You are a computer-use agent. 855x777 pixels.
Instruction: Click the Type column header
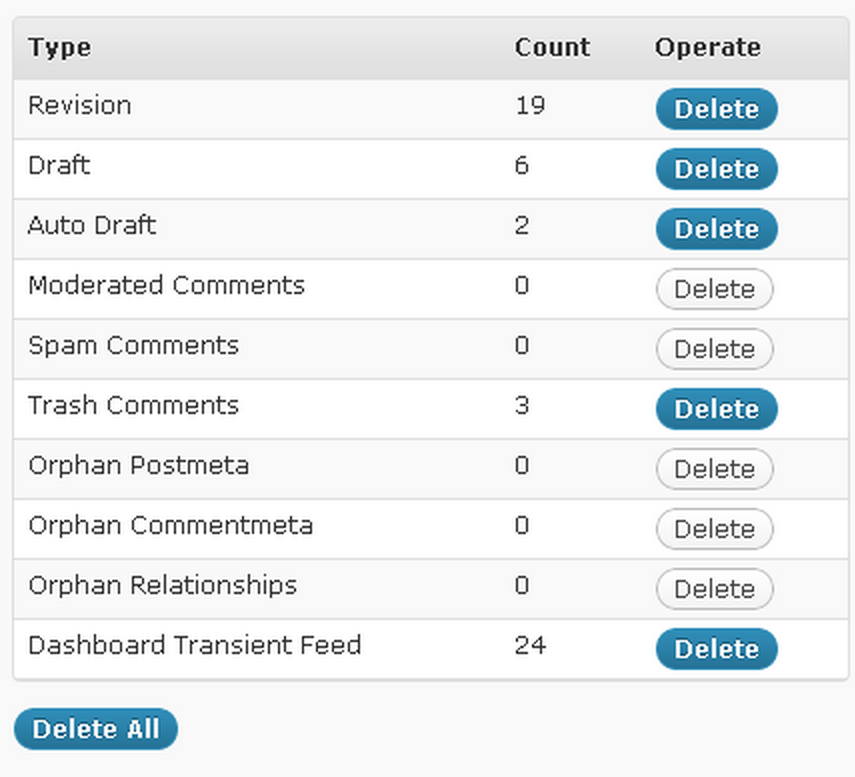point(59,48)
